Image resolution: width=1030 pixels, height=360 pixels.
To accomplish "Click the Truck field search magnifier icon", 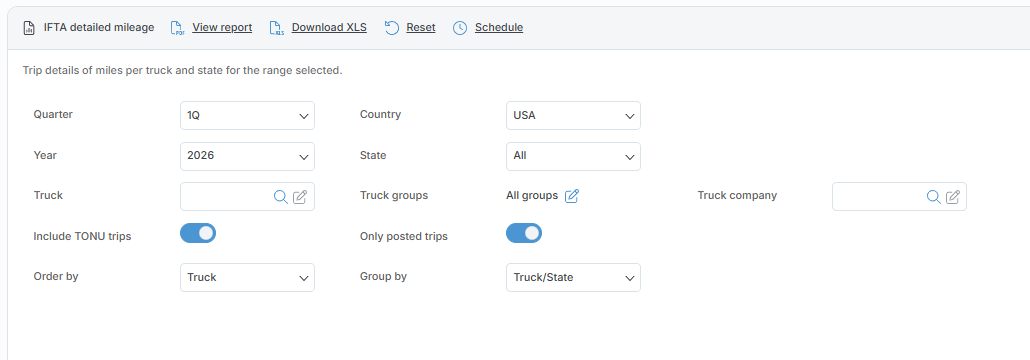I will [x=280, y=196].
